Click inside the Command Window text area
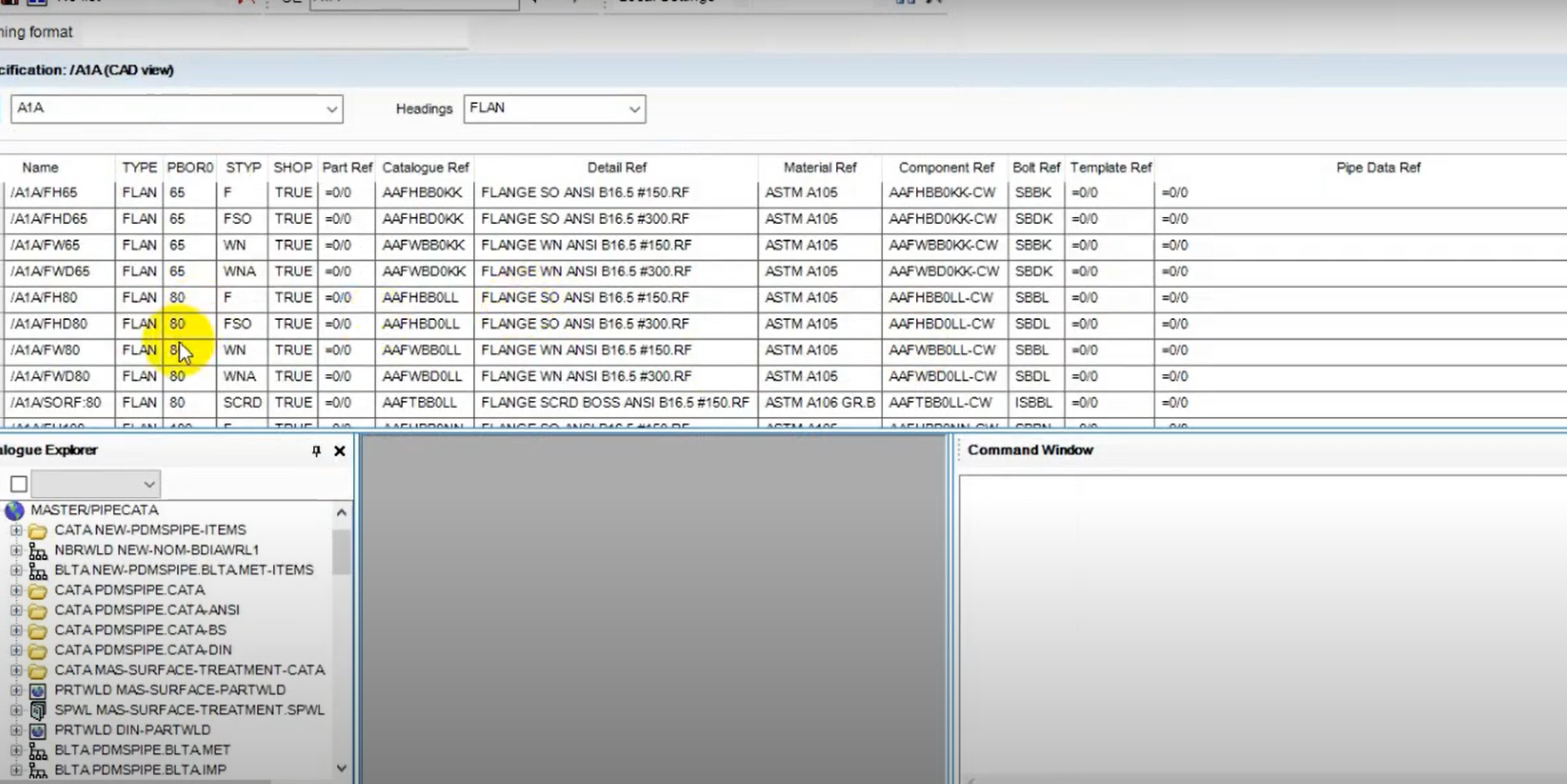This screenshot has width=1567, height=784. (1261, 622)
